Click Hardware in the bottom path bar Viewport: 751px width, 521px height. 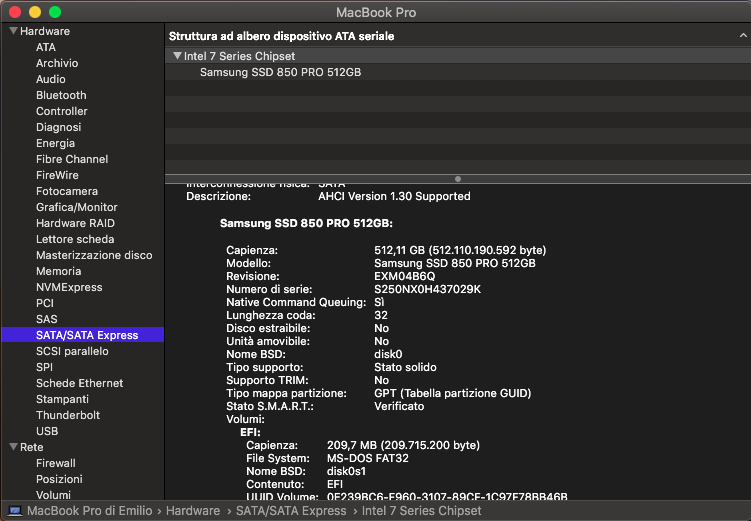[x=193, y=511]
